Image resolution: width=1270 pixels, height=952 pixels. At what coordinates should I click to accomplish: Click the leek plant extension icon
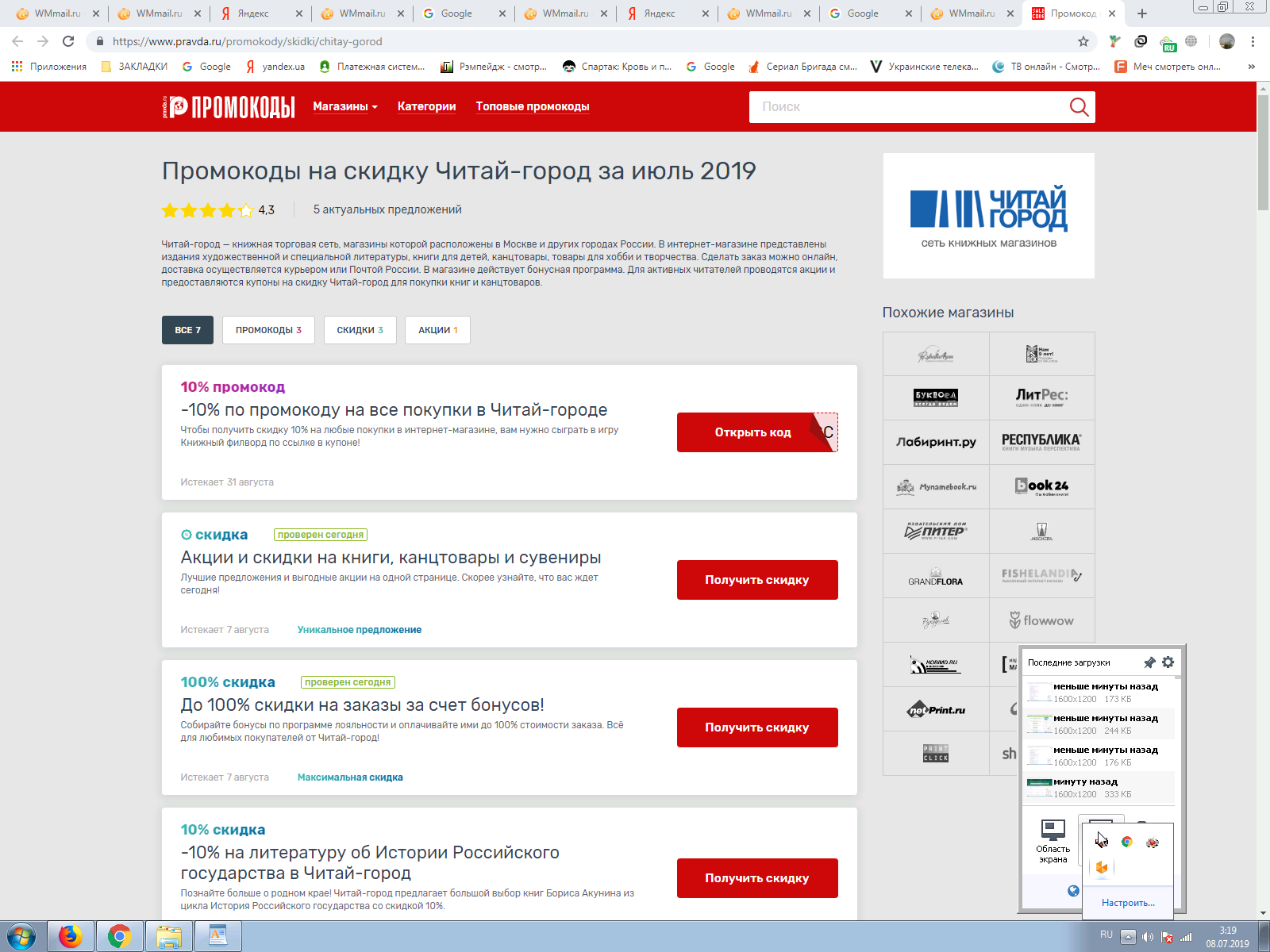pos(1115,41)
